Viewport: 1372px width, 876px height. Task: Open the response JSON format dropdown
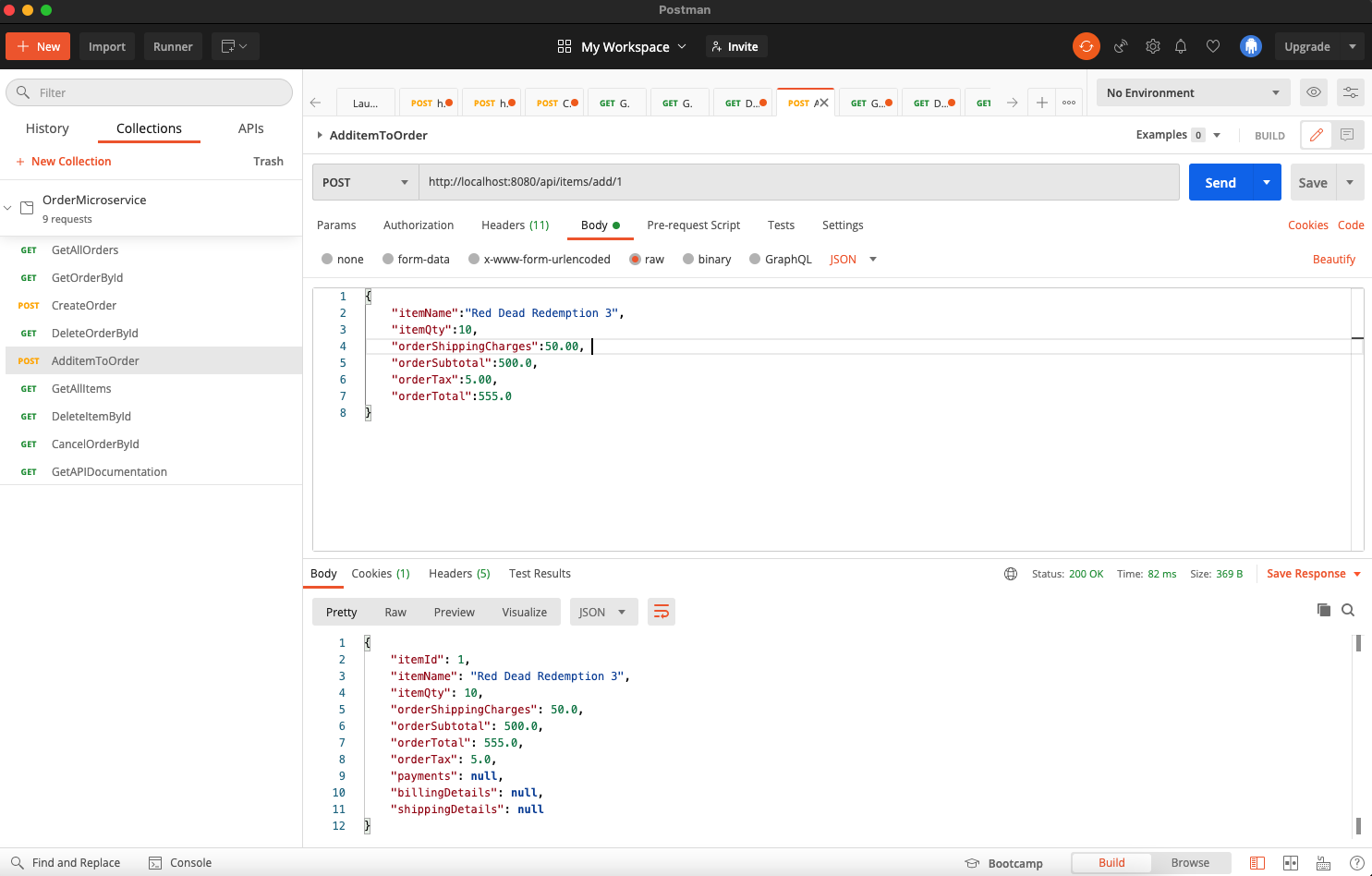tap(603, 612)
